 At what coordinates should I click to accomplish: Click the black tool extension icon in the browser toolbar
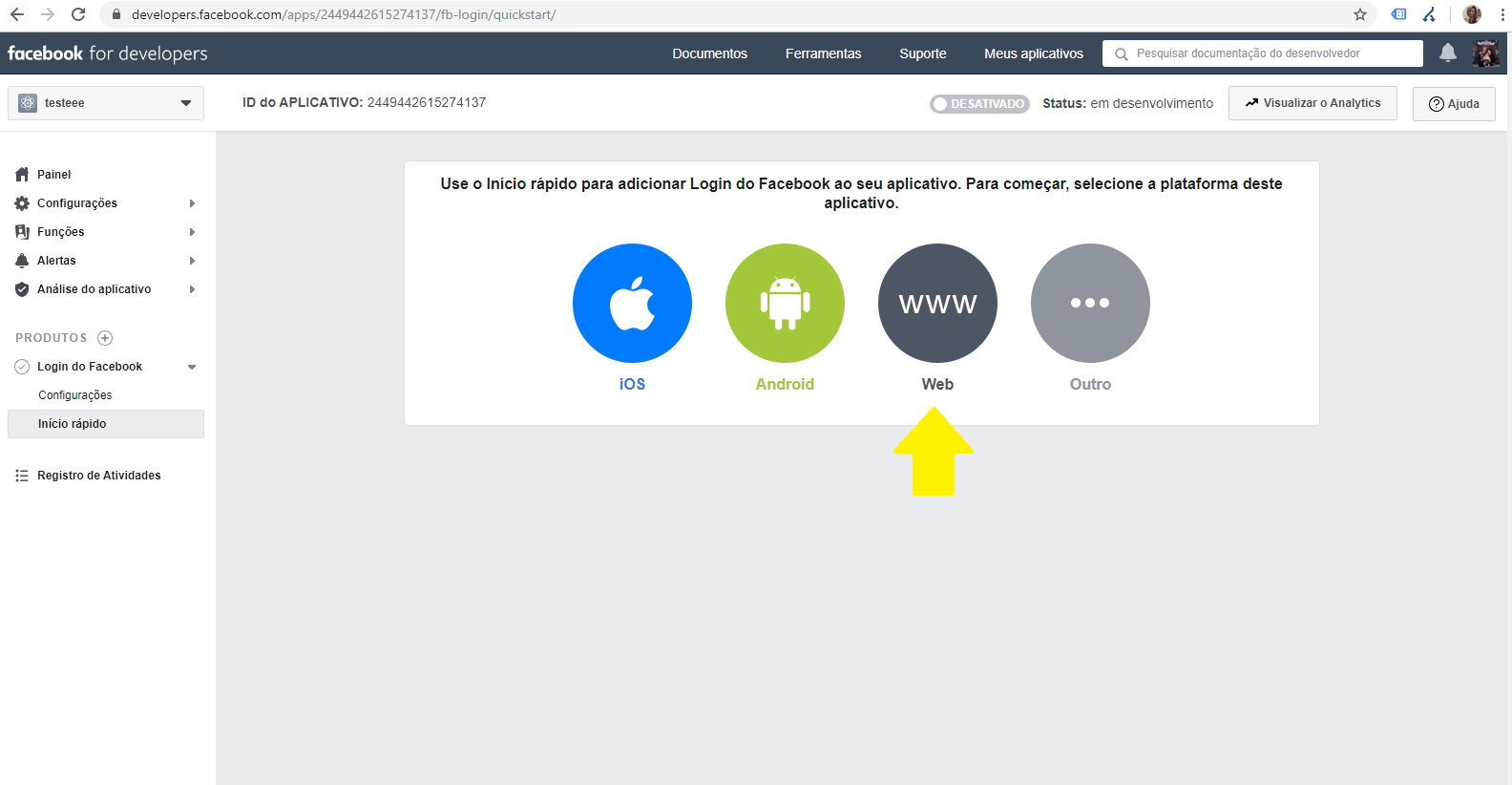pos(1429,14)
